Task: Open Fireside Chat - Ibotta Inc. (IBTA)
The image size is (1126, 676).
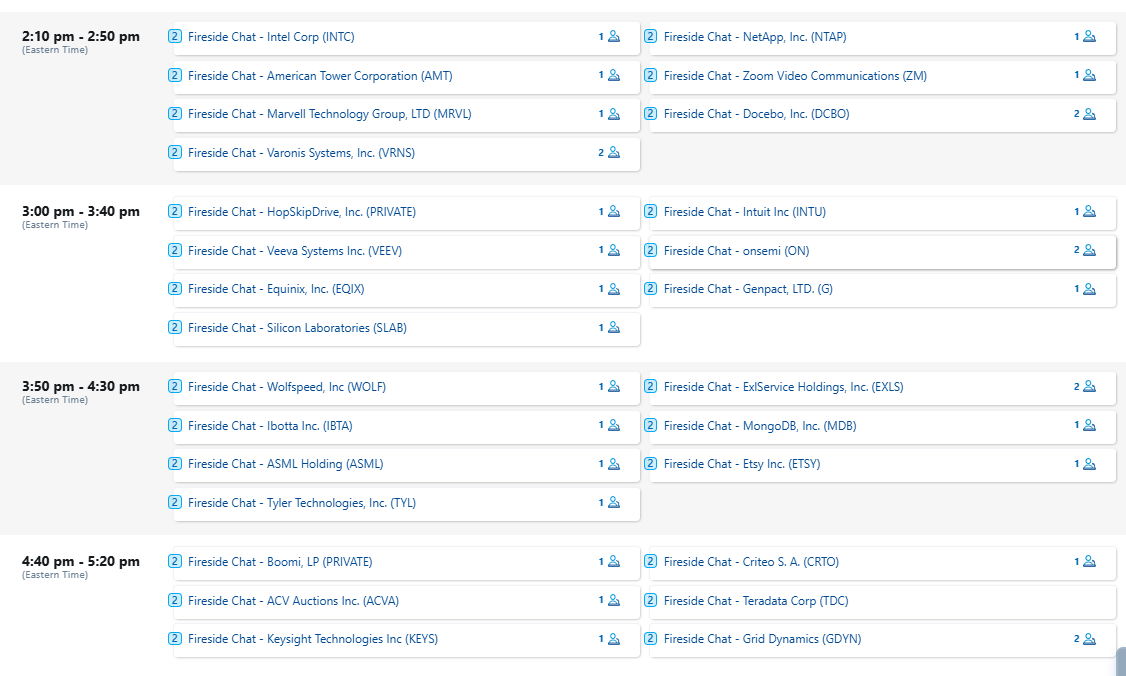Action: point(270,426)
